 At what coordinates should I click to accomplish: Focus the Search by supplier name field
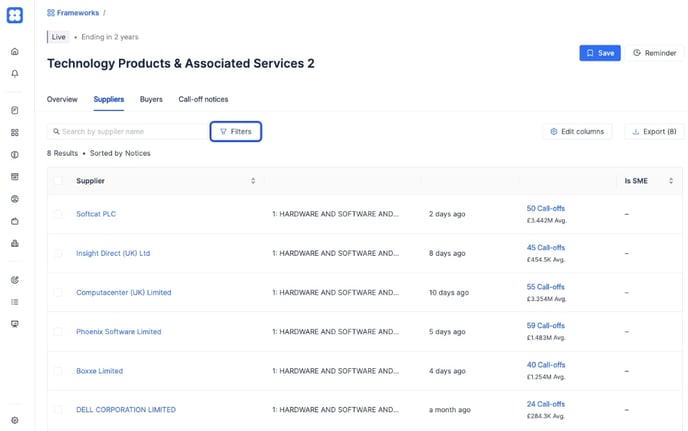click(x=128, y=131)
